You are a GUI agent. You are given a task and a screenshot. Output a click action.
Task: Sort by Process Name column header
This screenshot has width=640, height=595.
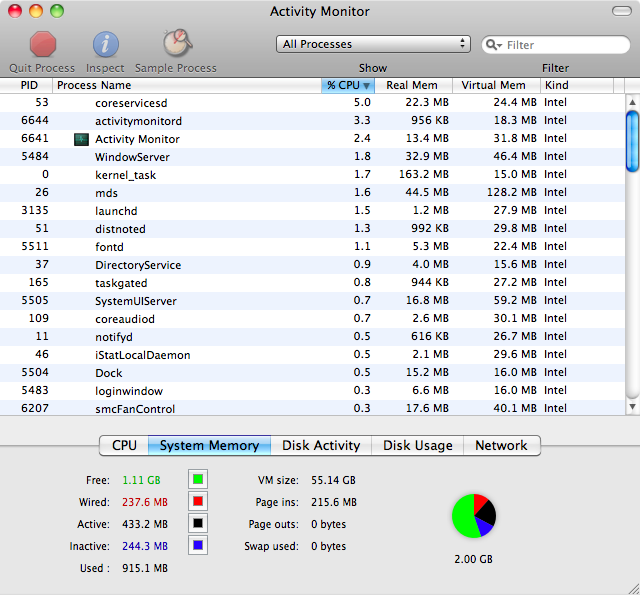coord(187,85)
